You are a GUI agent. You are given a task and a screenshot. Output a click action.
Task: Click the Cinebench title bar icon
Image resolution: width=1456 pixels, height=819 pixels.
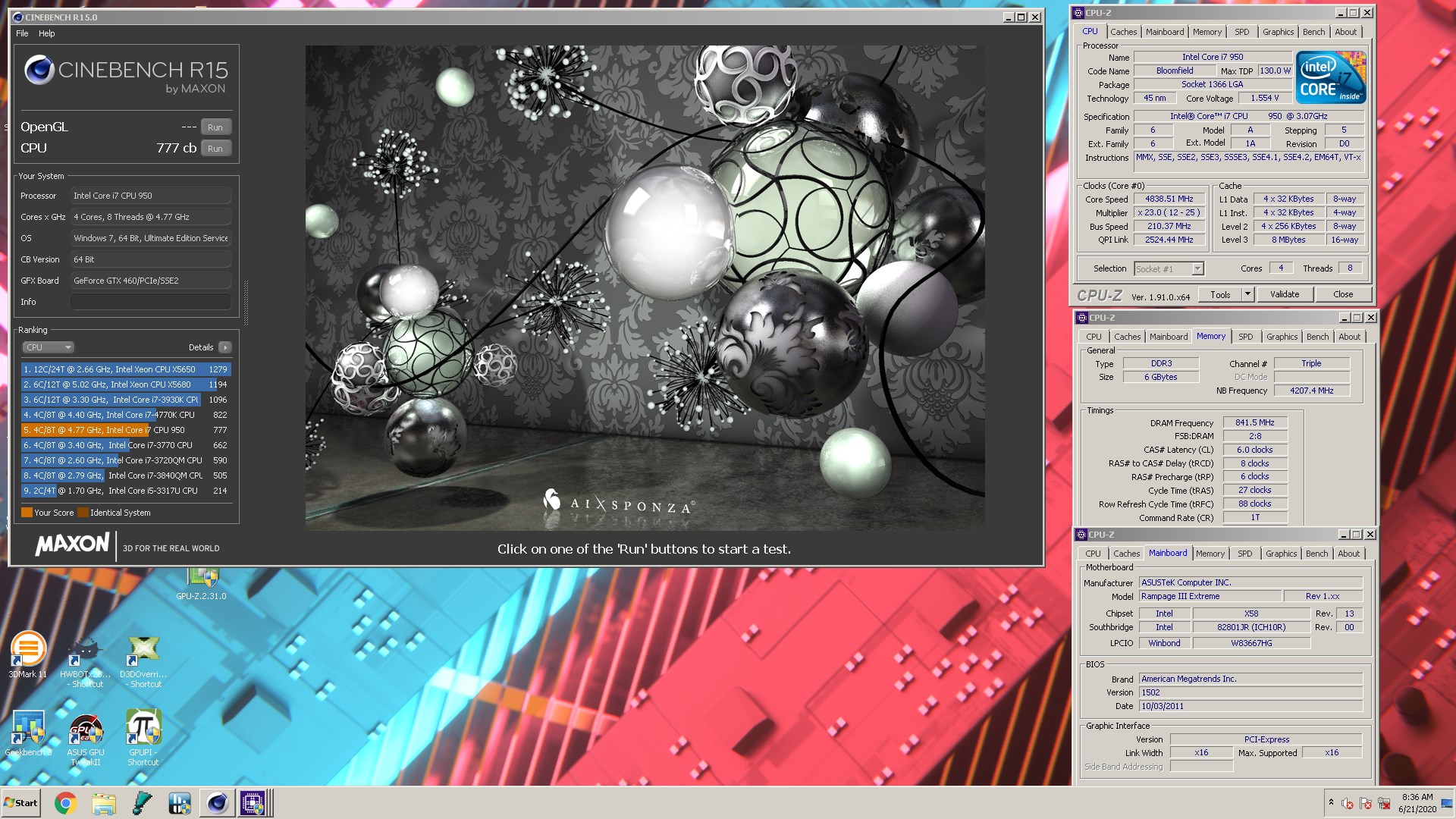click(x=17, y=17)
